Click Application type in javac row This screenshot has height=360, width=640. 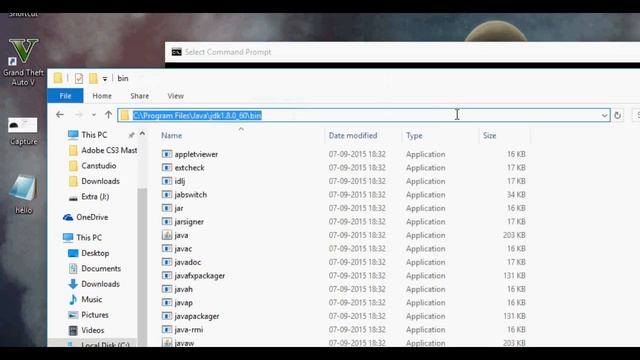425,249
